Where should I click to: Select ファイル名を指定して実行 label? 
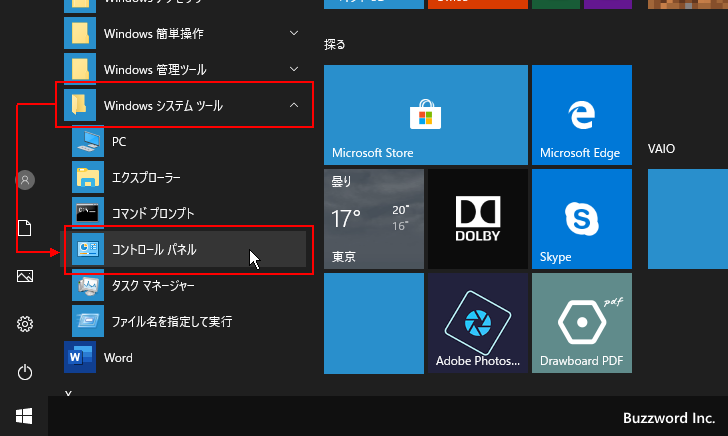172,321
